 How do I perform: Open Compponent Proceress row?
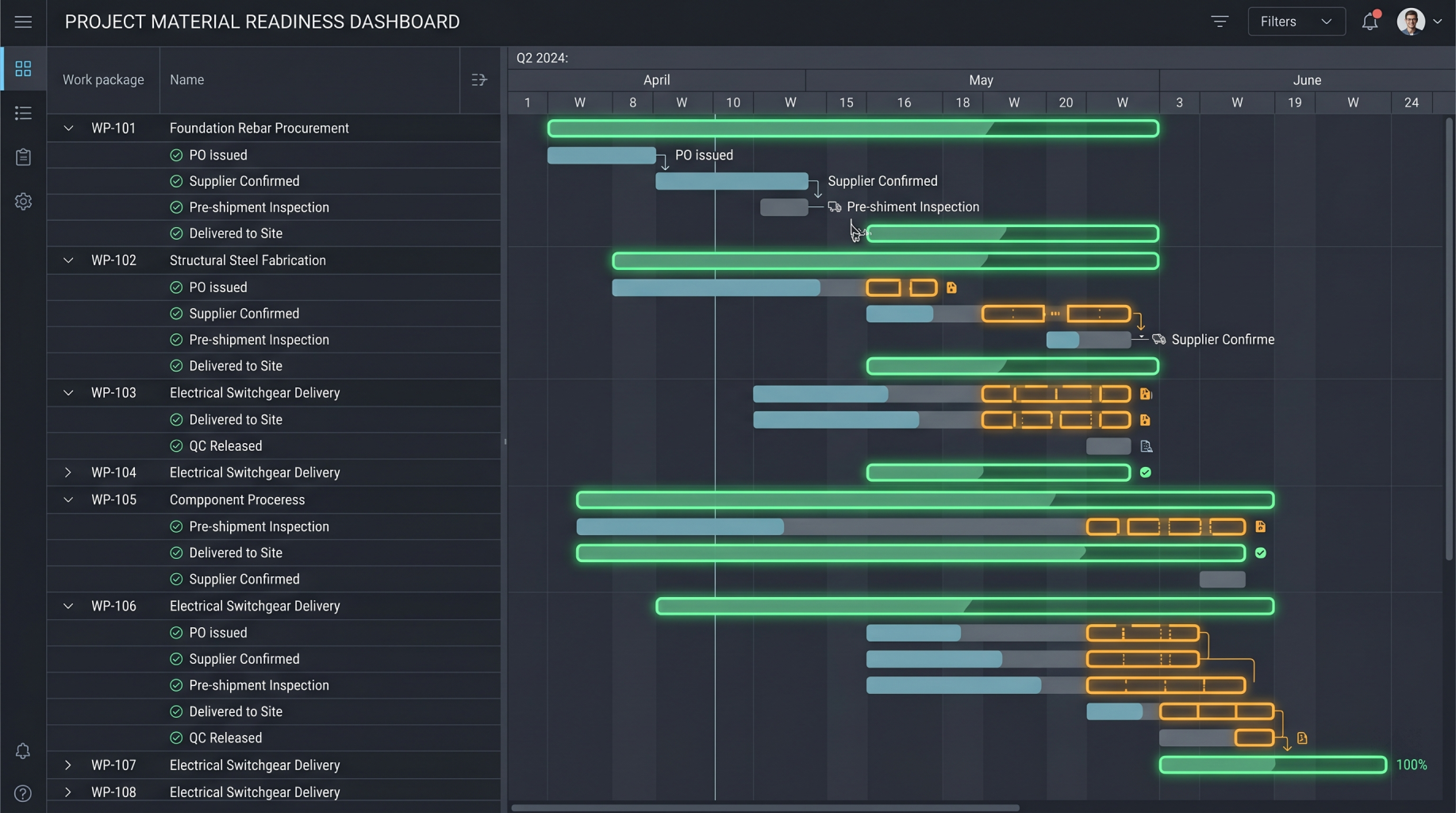(x=274, y=500)
